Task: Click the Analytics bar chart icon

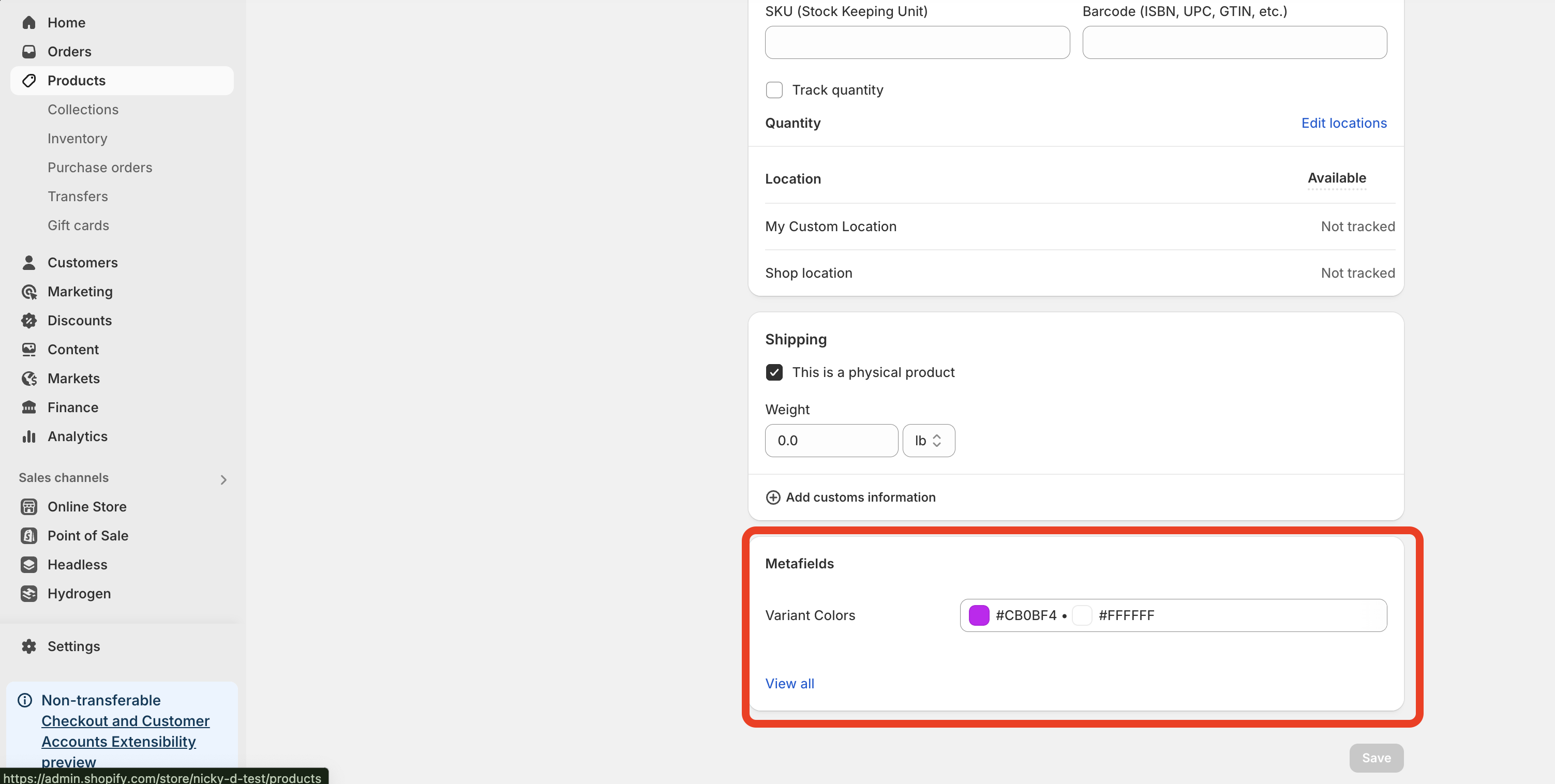Action: click(x=28, y=437)
